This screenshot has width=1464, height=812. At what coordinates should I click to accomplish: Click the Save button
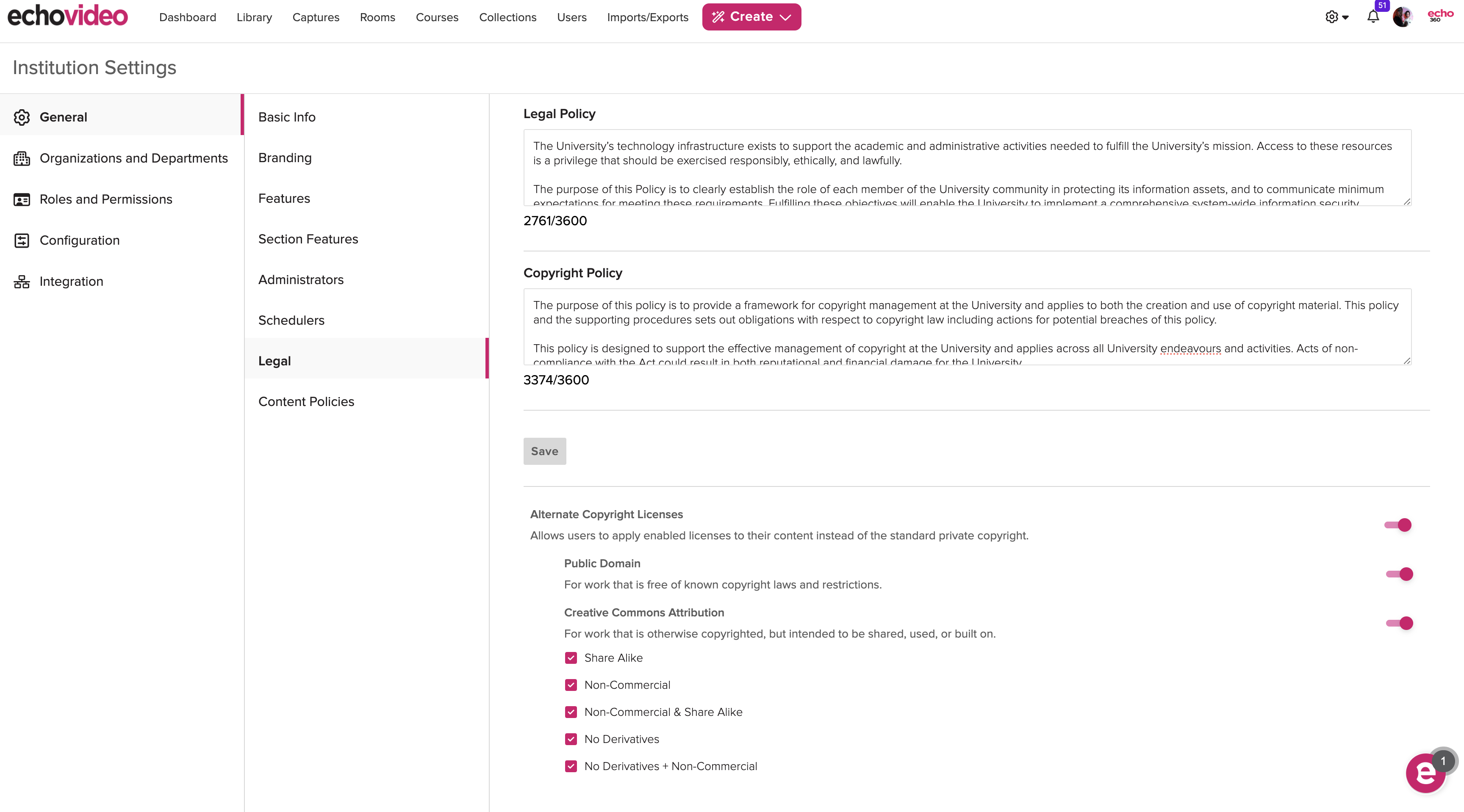(x=544, y=450)
